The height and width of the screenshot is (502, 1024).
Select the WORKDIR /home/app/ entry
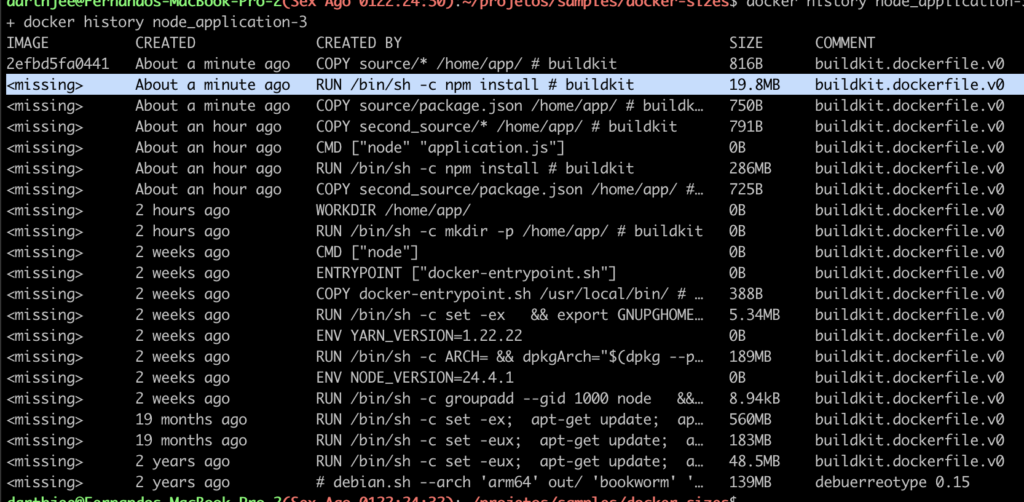point(392,211)
